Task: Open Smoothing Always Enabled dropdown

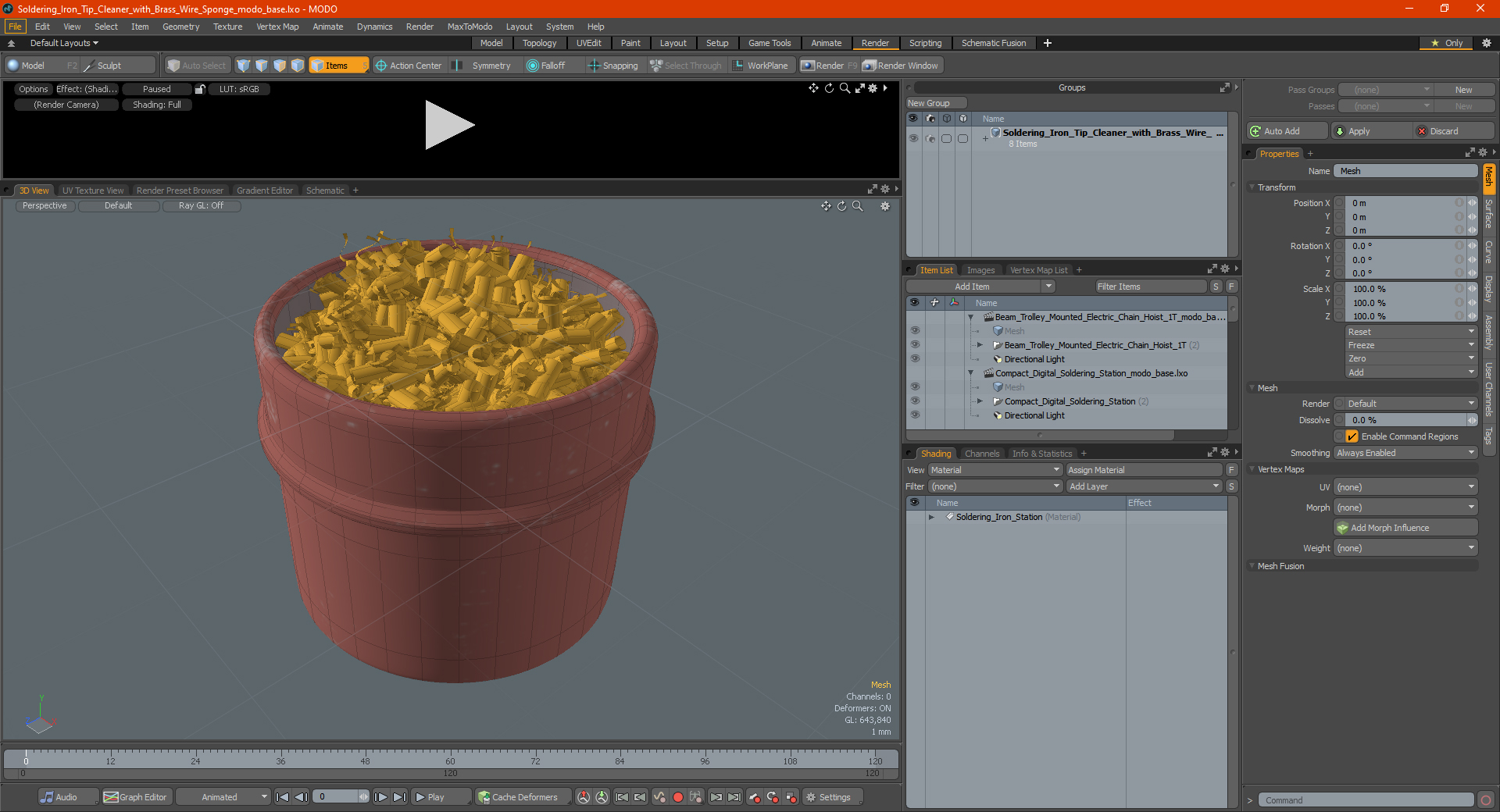Action: point(1405,453)
